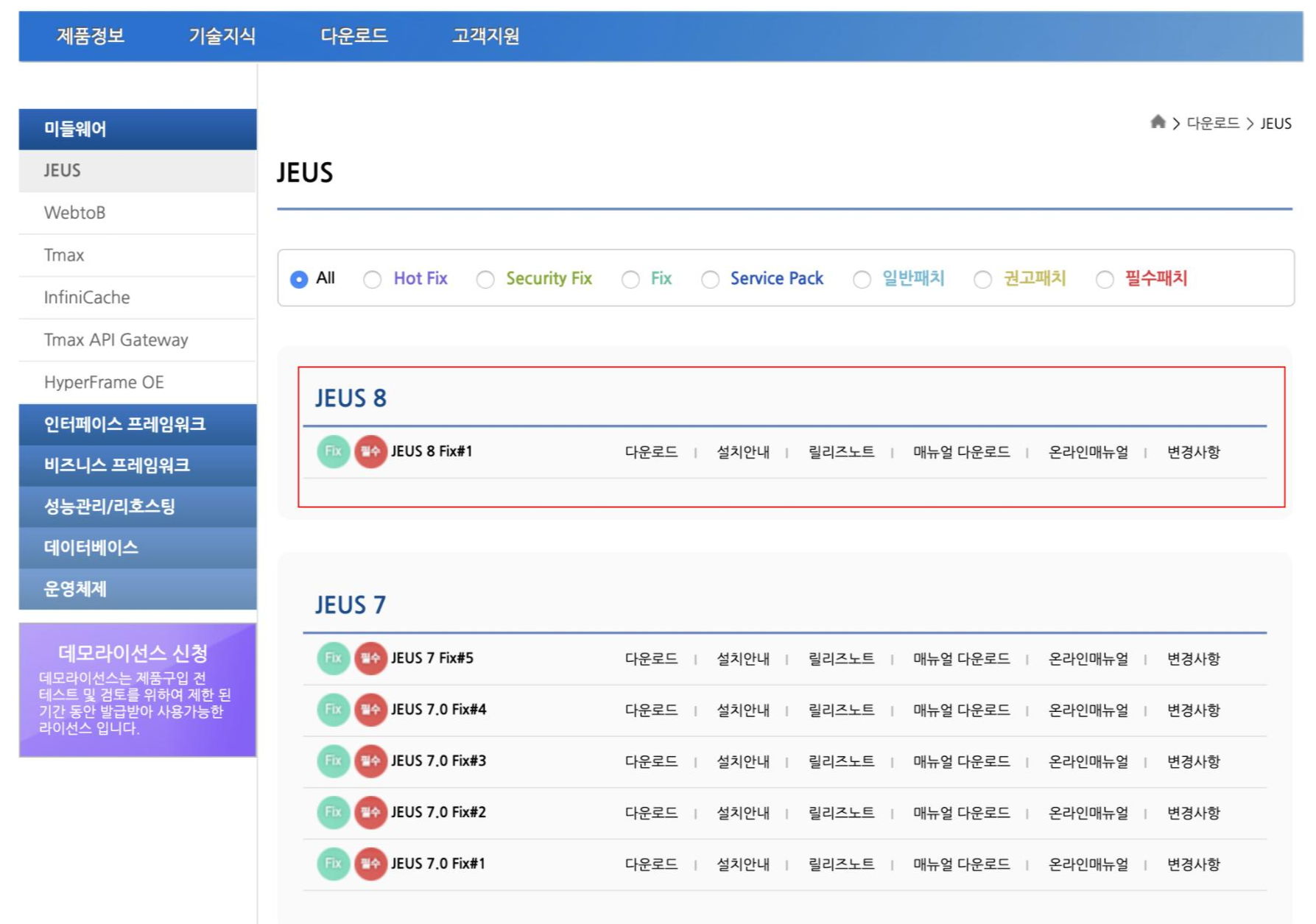
Task: Click the red 필수 badge for JEUS 8 Fix#1
Action: pyautogui.click(x=370, y=451)
